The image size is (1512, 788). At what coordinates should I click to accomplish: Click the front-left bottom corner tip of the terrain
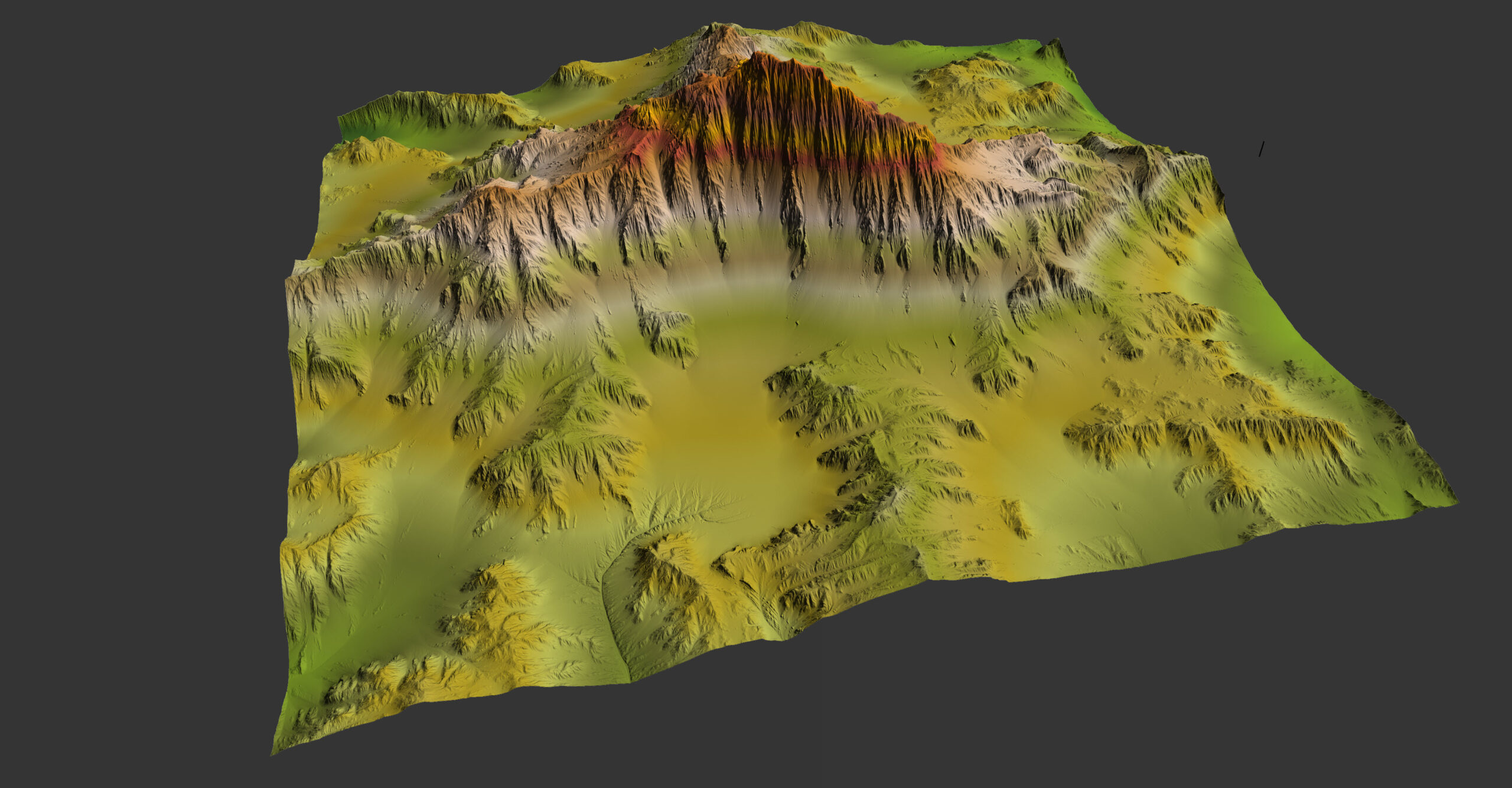click(273, 753)
